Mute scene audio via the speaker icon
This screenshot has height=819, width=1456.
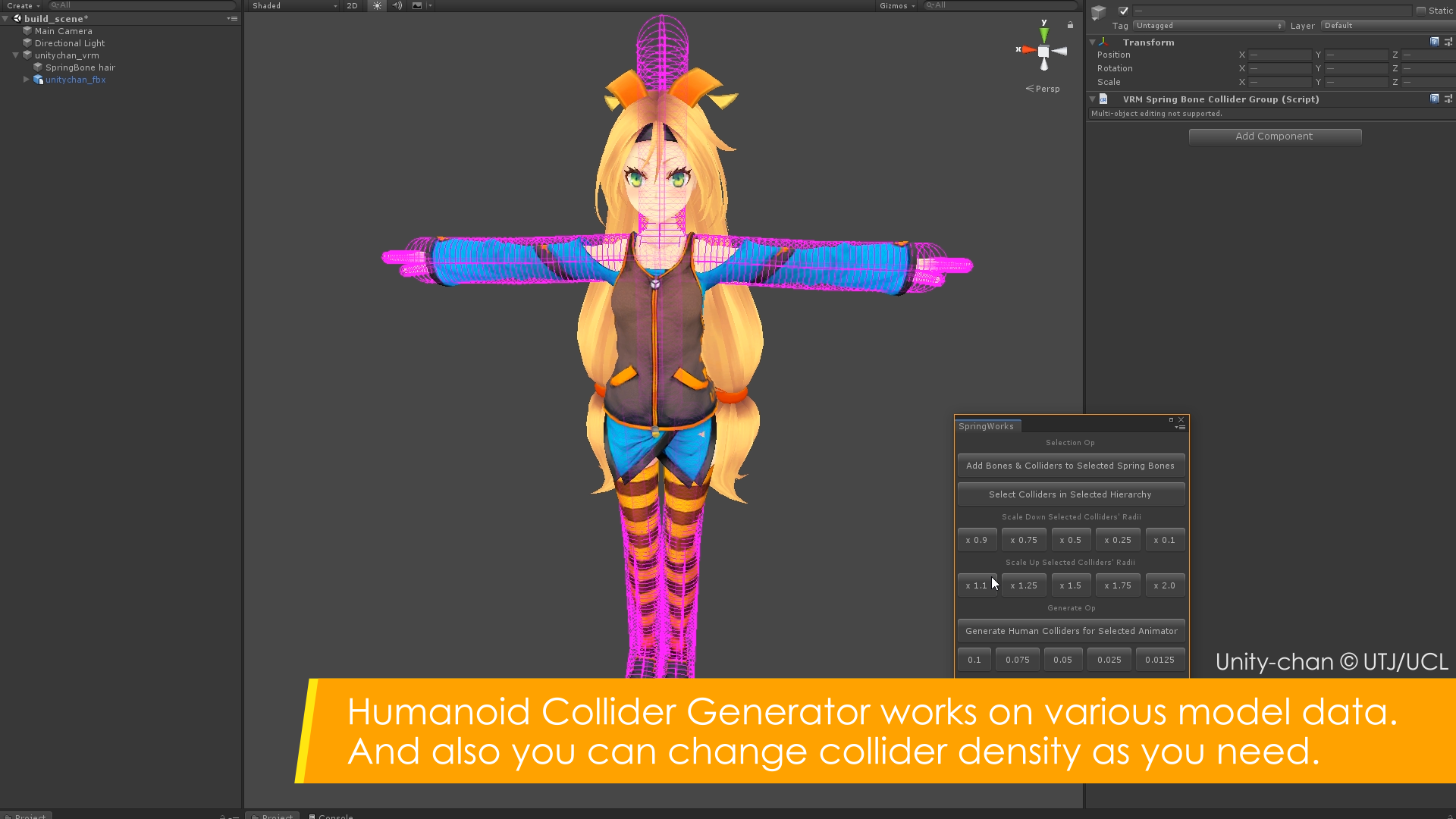click(x=397, y=5)
